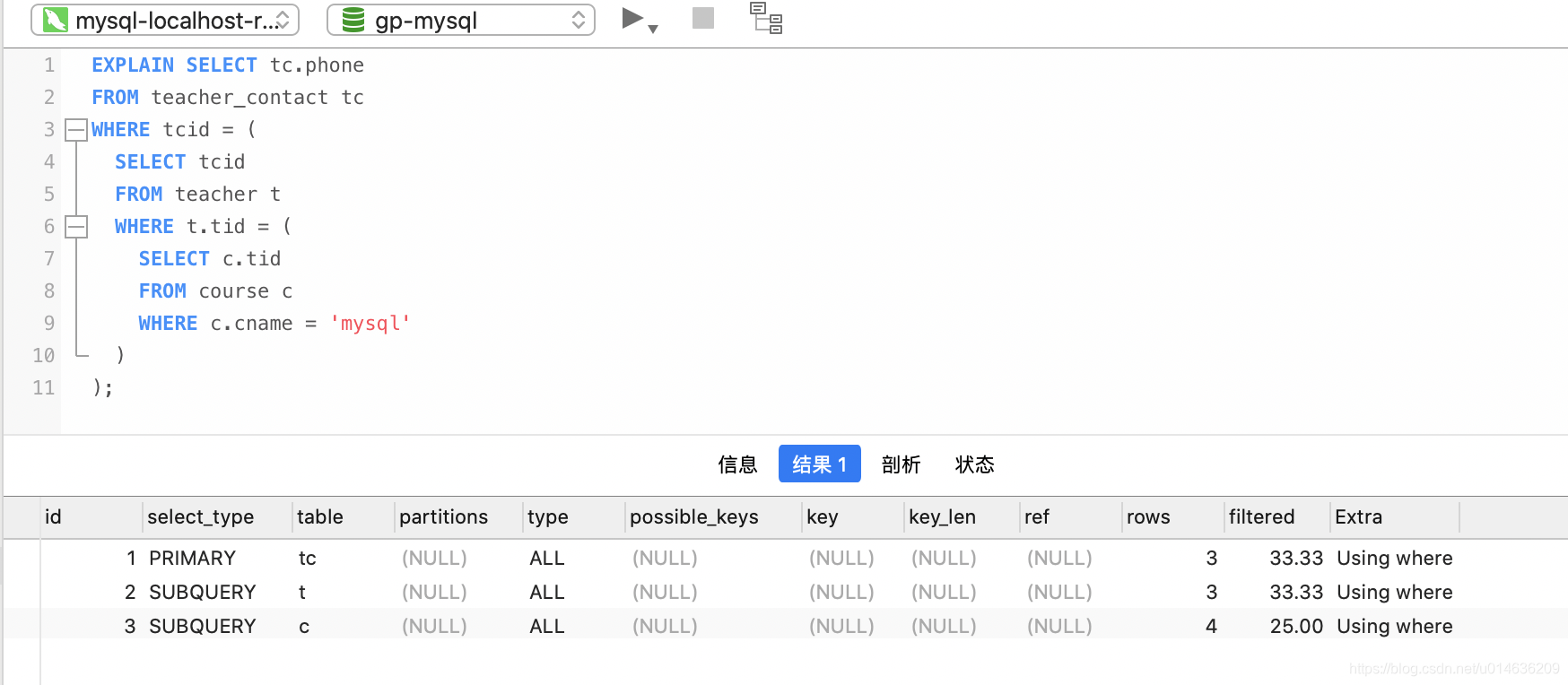Click the id column header
The height and width of the screenshot is (685, 1568).
[91, 517]
